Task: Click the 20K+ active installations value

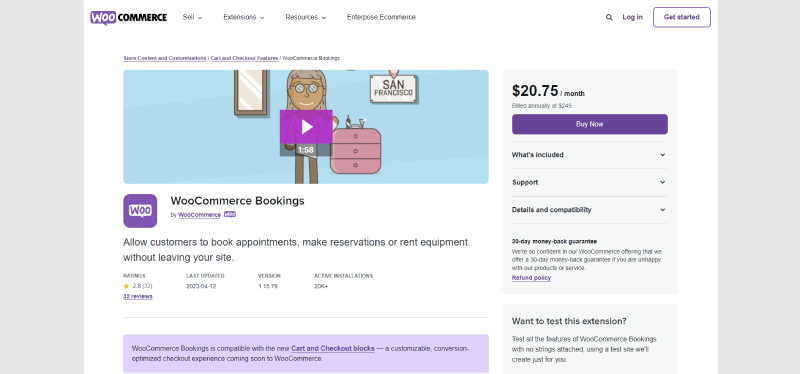Action: tap(321, 286)
